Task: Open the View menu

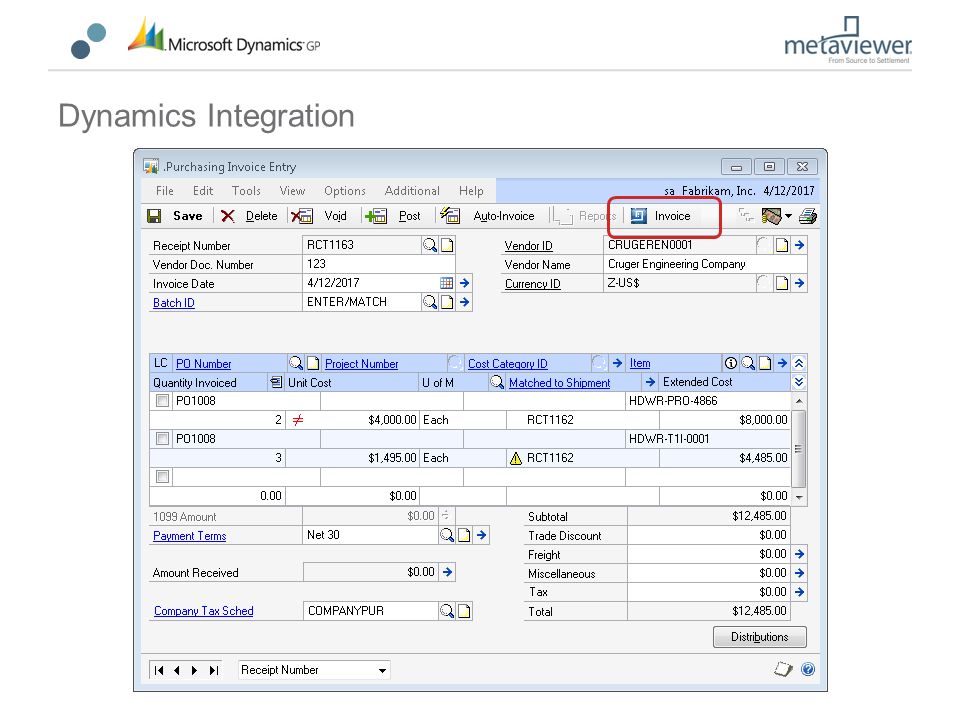Action: click(x=292, y=191)
